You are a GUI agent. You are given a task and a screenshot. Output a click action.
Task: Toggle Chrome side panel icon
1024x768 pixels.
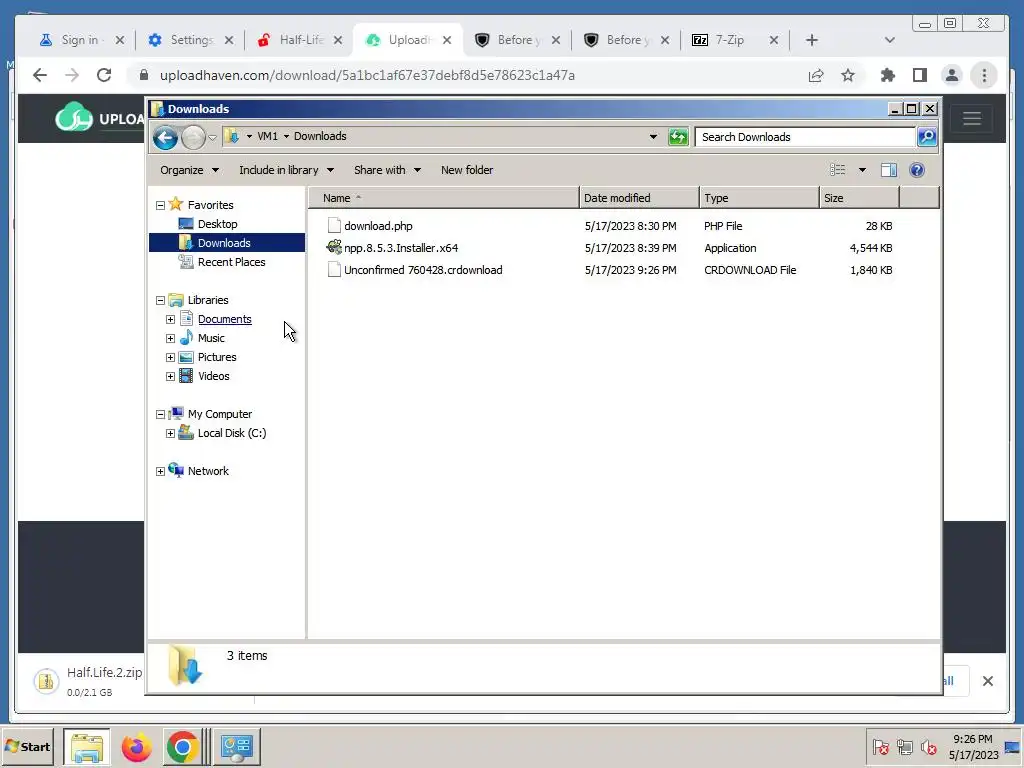(x=920, y=75)
